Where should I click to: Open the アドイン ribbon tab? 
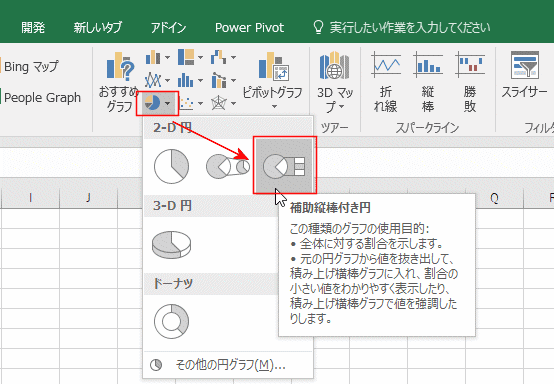(x=168, y=28)
